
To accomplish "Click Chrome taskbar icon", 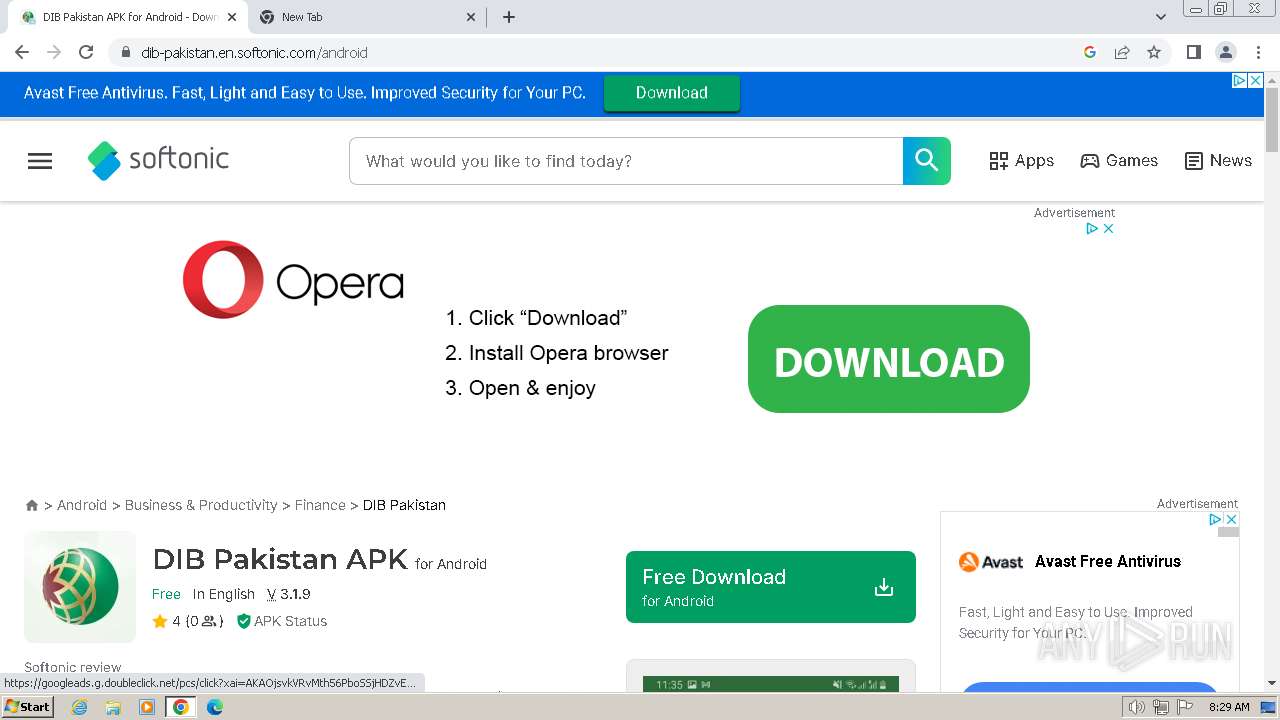I will (x=181, y=707).
